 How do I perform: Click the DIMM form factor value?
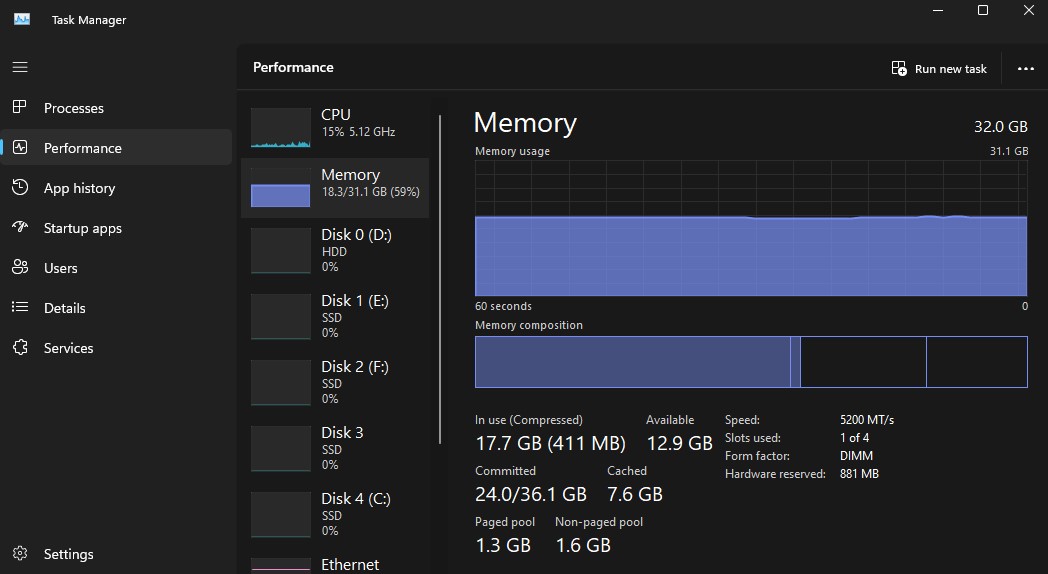[856, 456]
